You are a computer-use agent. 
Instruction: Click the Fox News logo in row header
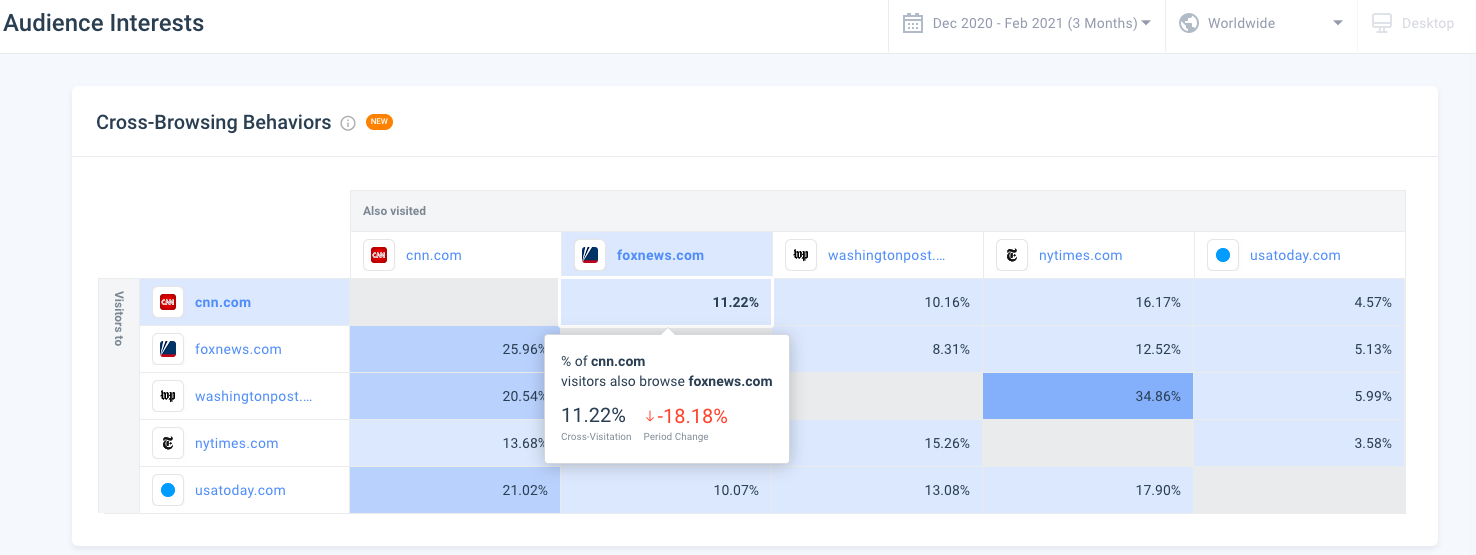tap(168, 349)
